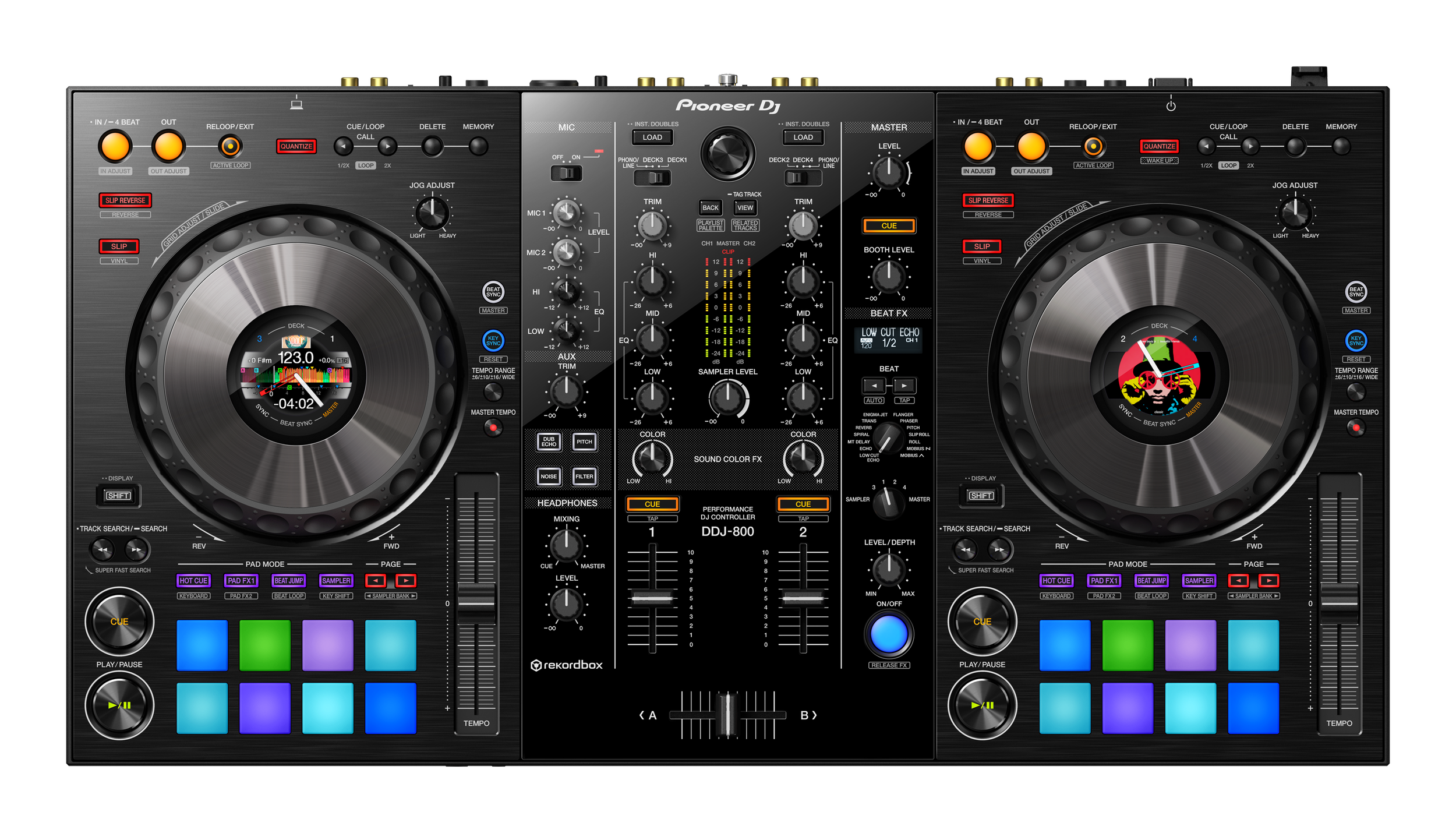
Task: Click left deck KEY SYNC button
Action: pos(493,341)
